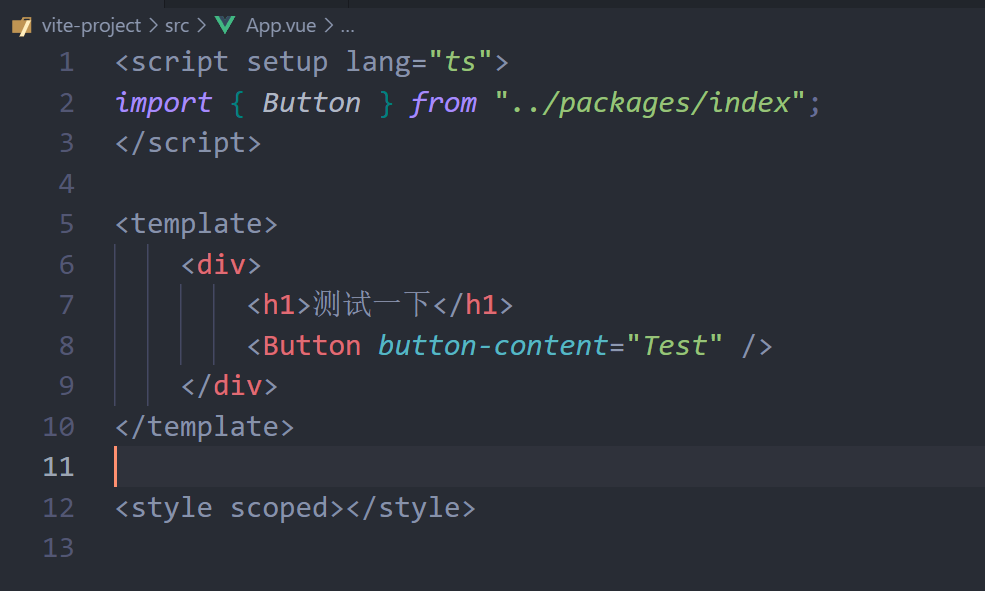Click the lang="ts" attribute value
Image resolution: width=985 pixels, height=591 pixels.
click(461, 62)
